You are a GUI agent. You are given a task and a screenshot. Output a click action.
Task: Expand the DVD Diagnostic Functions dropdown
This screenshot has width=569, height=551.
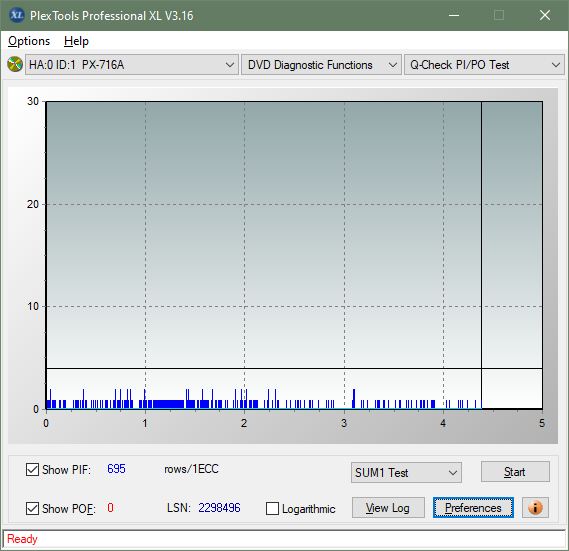tap(321, 65)
